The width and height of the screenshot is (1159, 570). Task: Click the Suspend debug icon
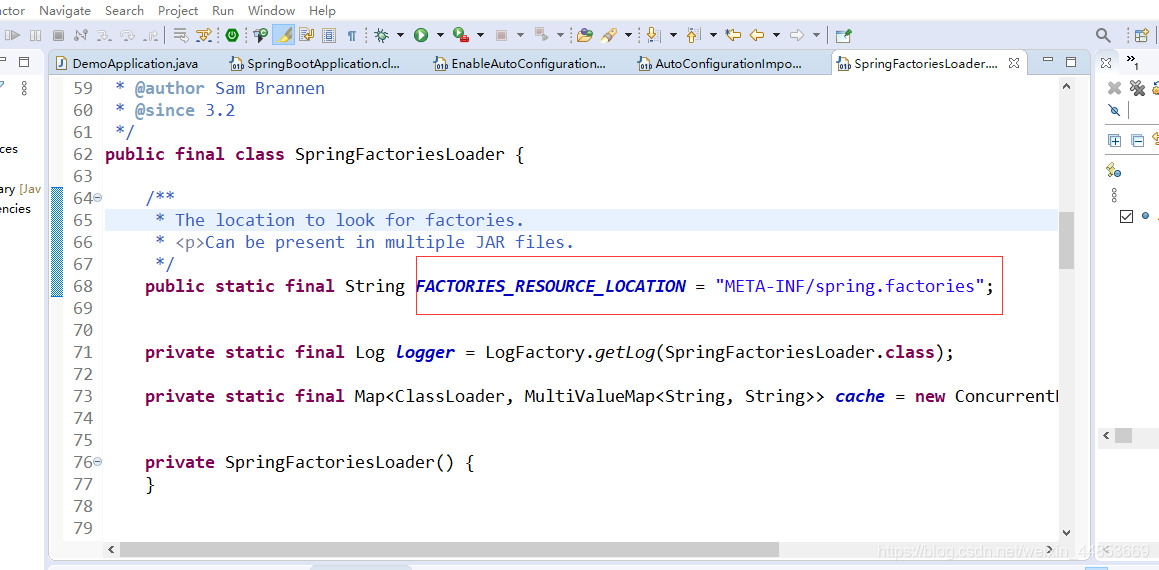coord(35,35)
